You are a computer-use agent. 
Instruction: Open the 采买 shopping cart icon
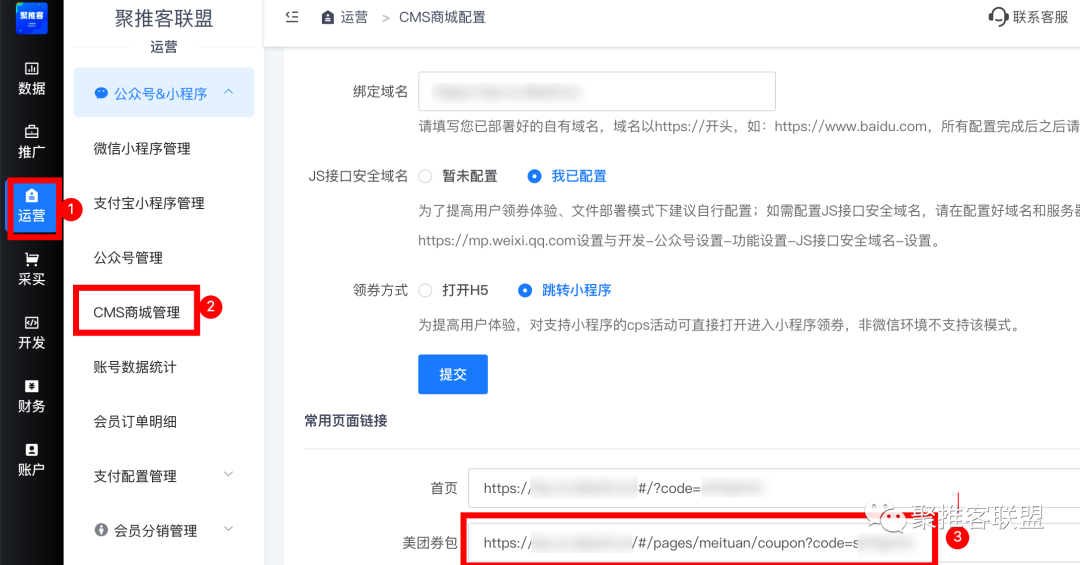[32, 259]
